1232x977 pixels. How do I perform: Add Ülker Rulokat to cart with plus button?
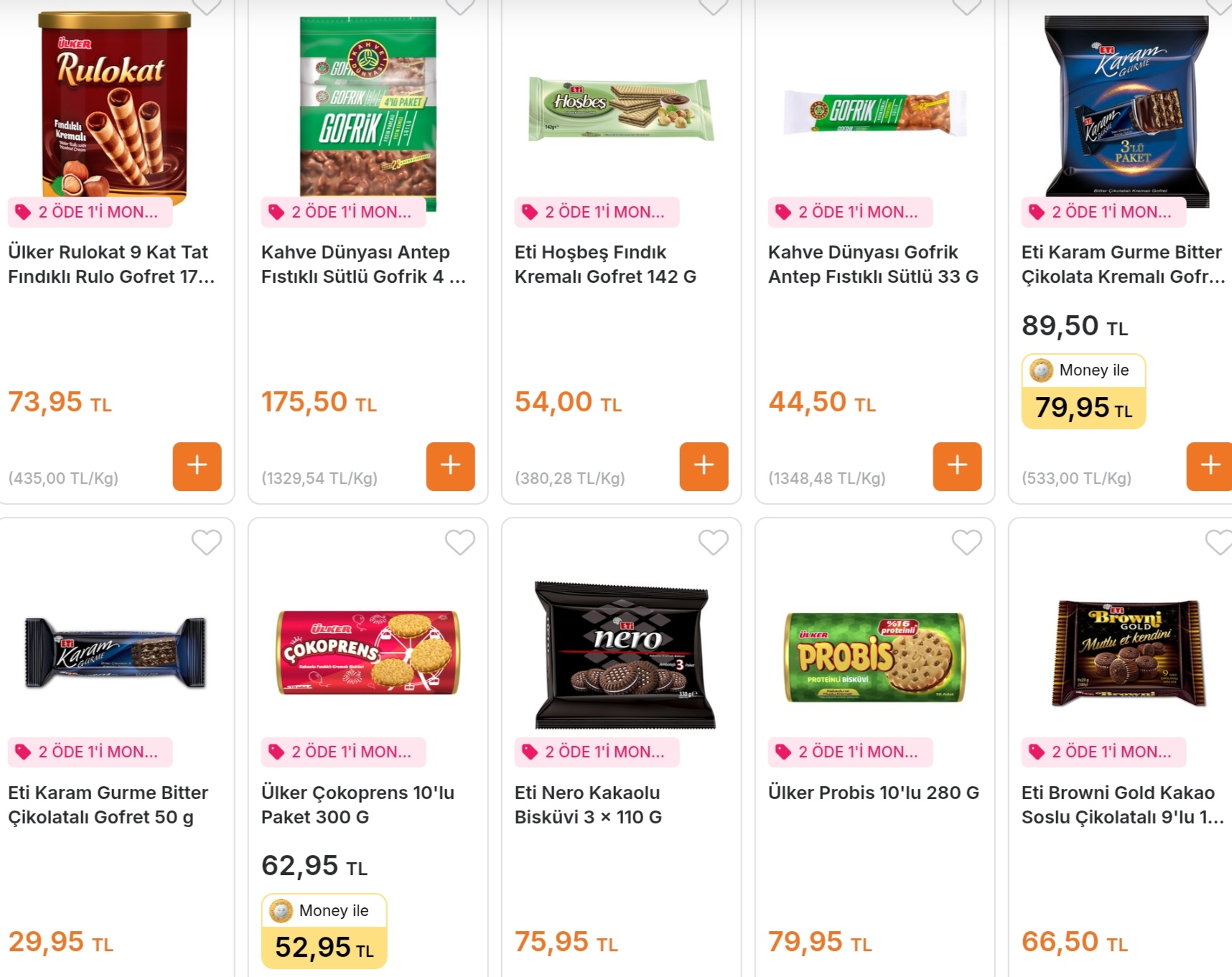click(x=197, y=466)
